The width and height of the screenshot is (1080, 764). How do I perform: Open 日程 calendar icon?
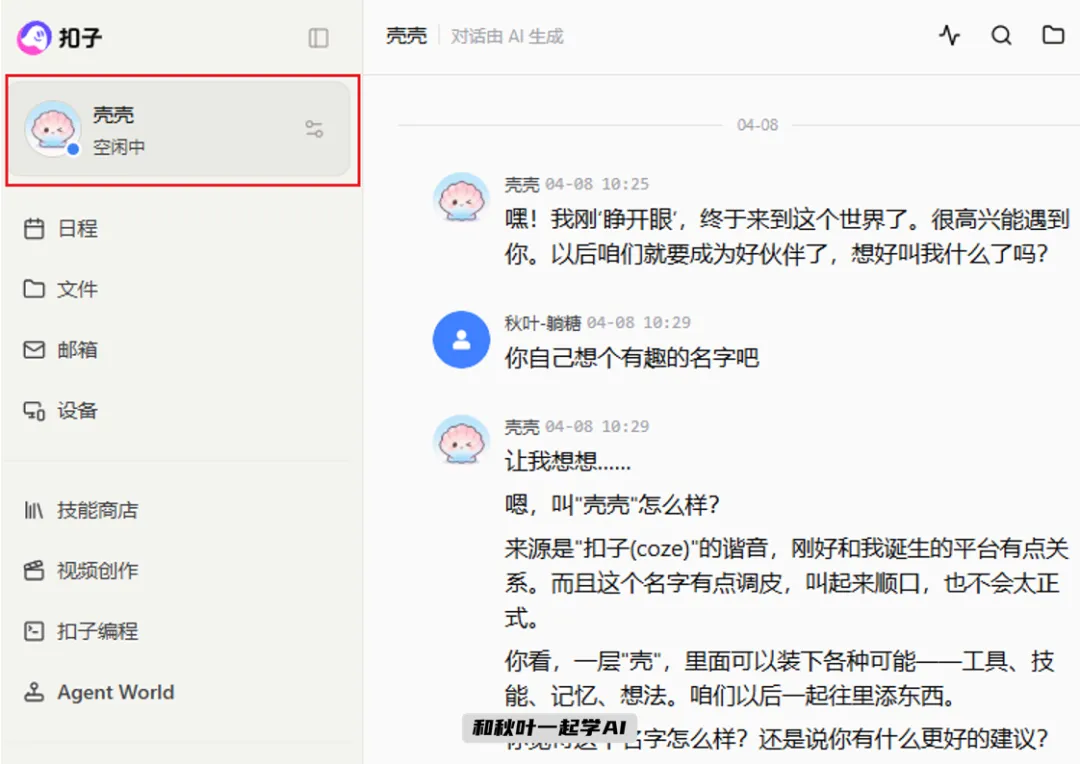(34, 229)
